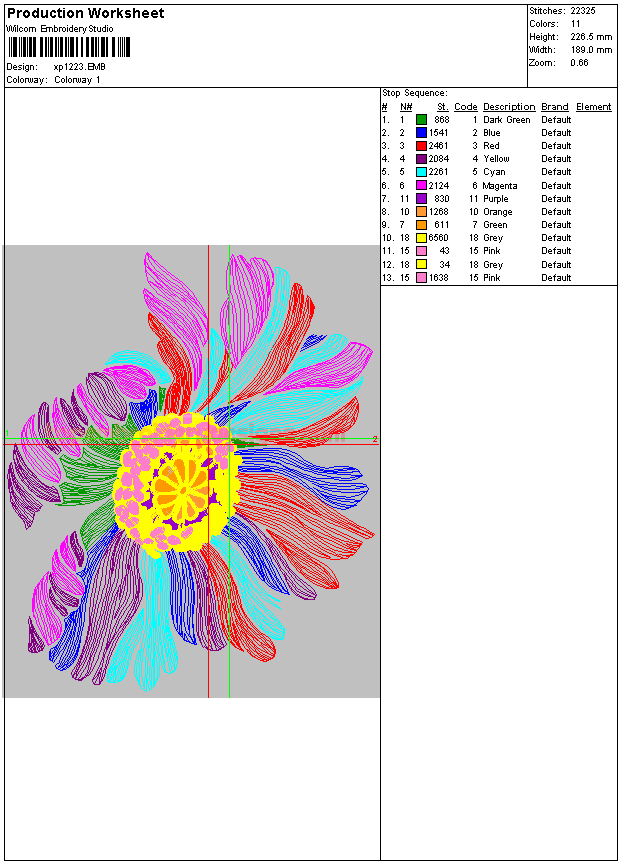Select the design file name 'xp1223.EMB'
The image size is (620, 861).
[80, 67]
